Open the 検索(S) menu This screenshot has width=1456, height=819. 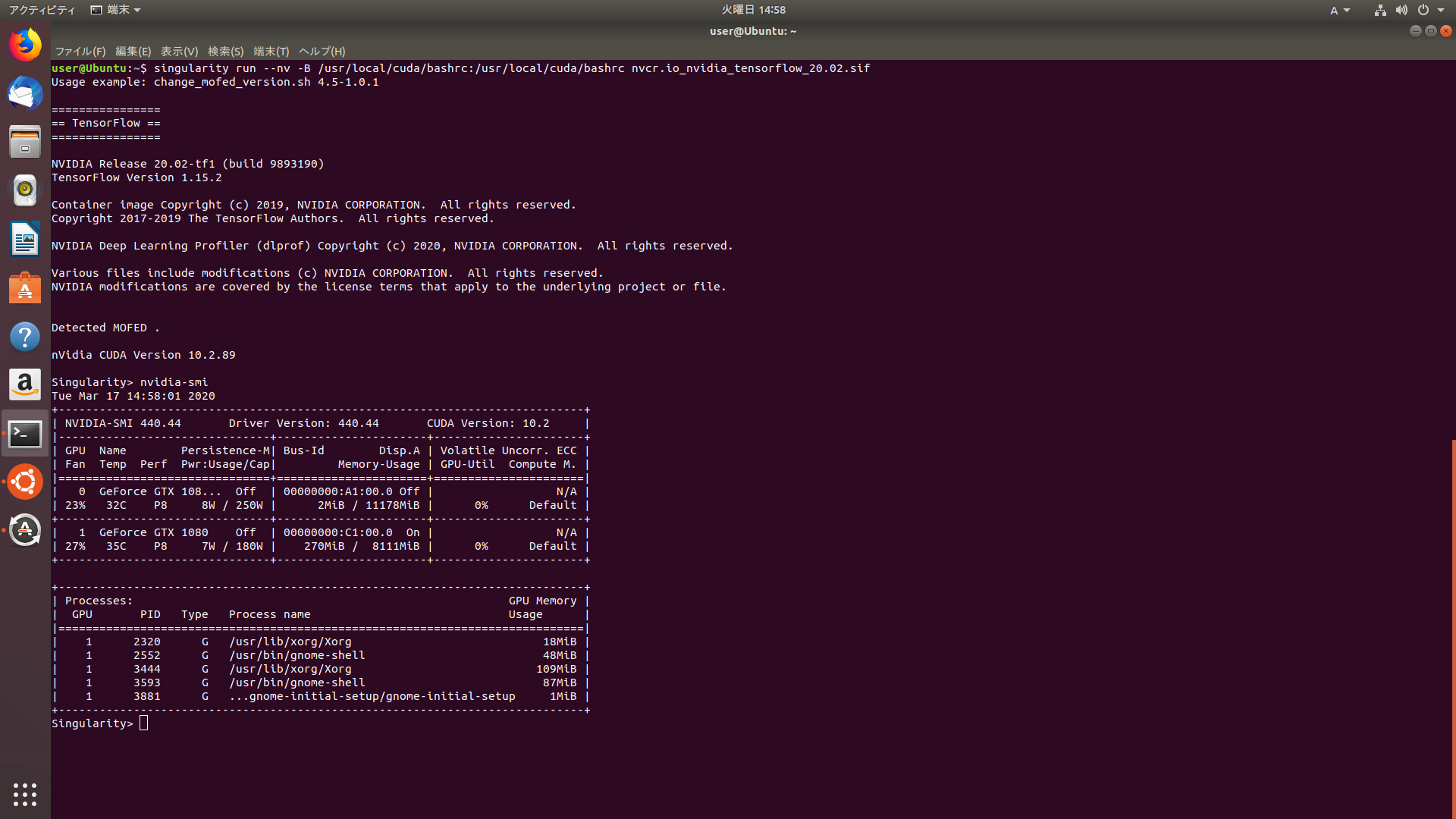click(x=226, y=52)
